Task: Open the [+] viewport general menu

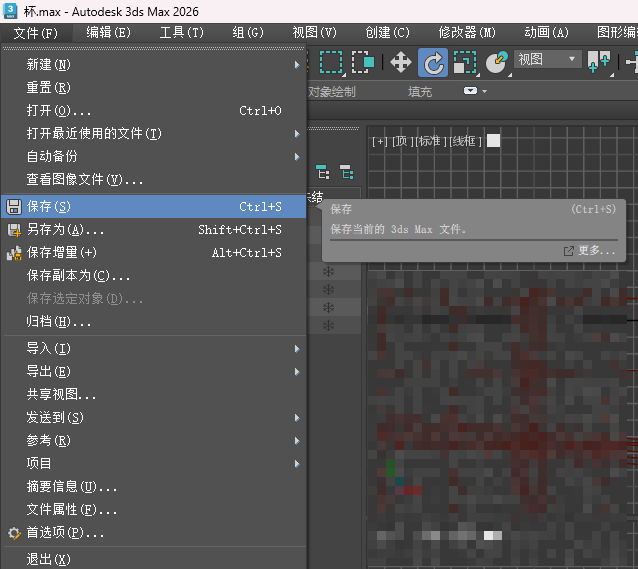Action: click(380, 141)
